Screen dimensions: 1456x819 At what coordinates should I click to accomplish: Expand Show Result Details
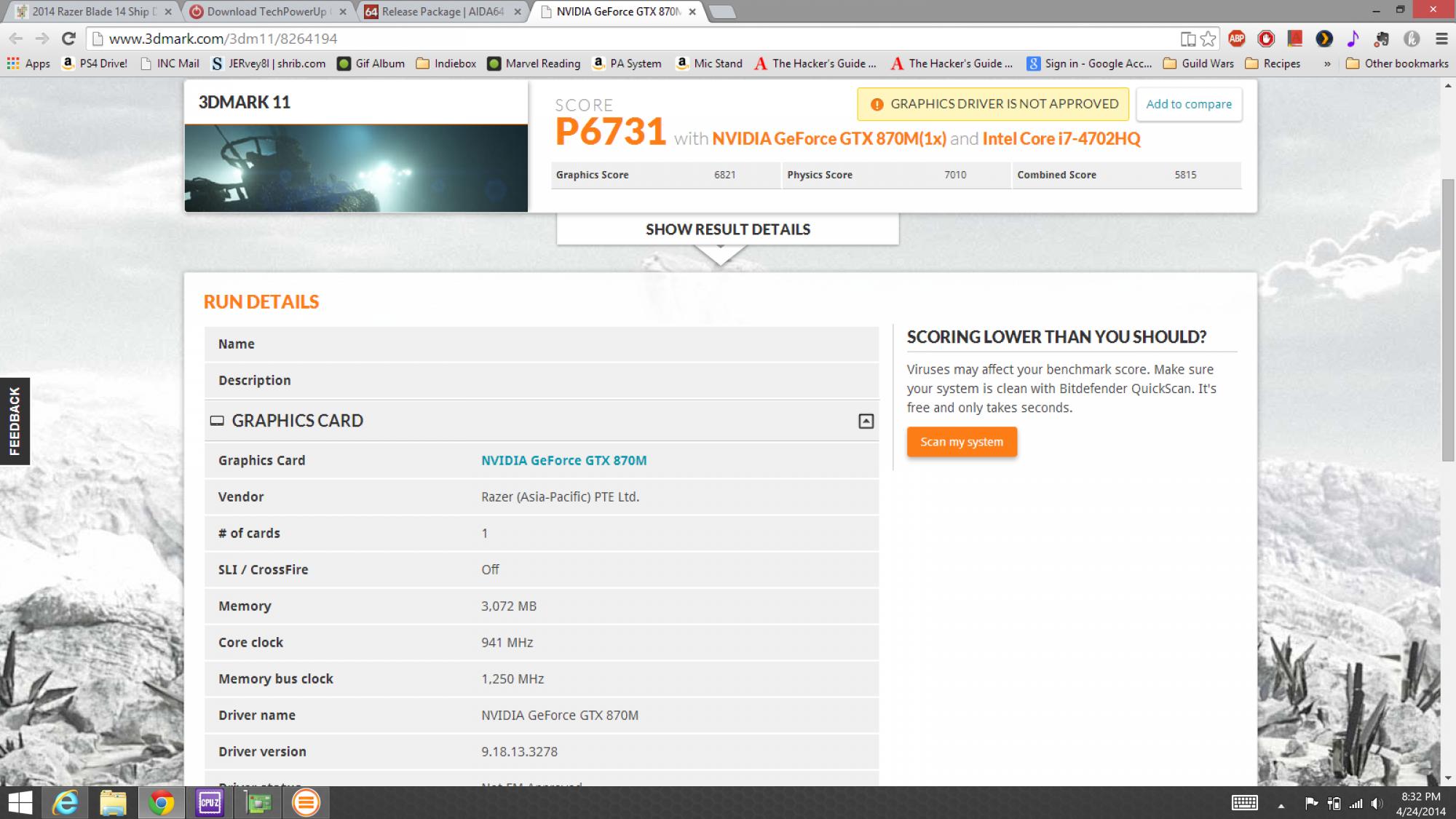(x=728, y=229)
